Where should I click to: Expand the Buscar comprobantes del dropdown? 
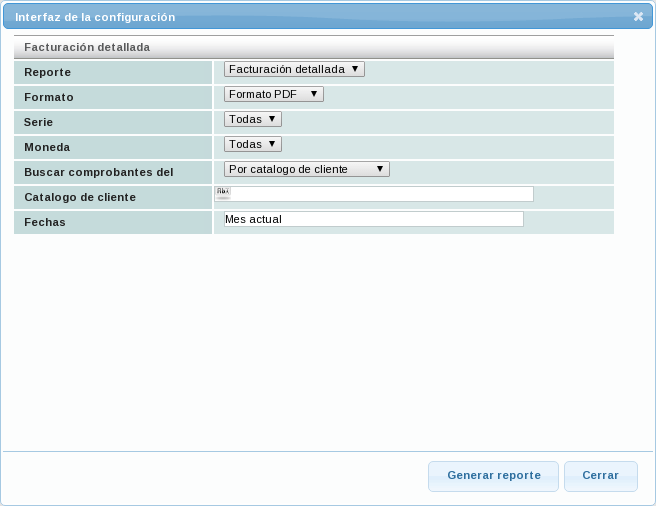point(306,169)
